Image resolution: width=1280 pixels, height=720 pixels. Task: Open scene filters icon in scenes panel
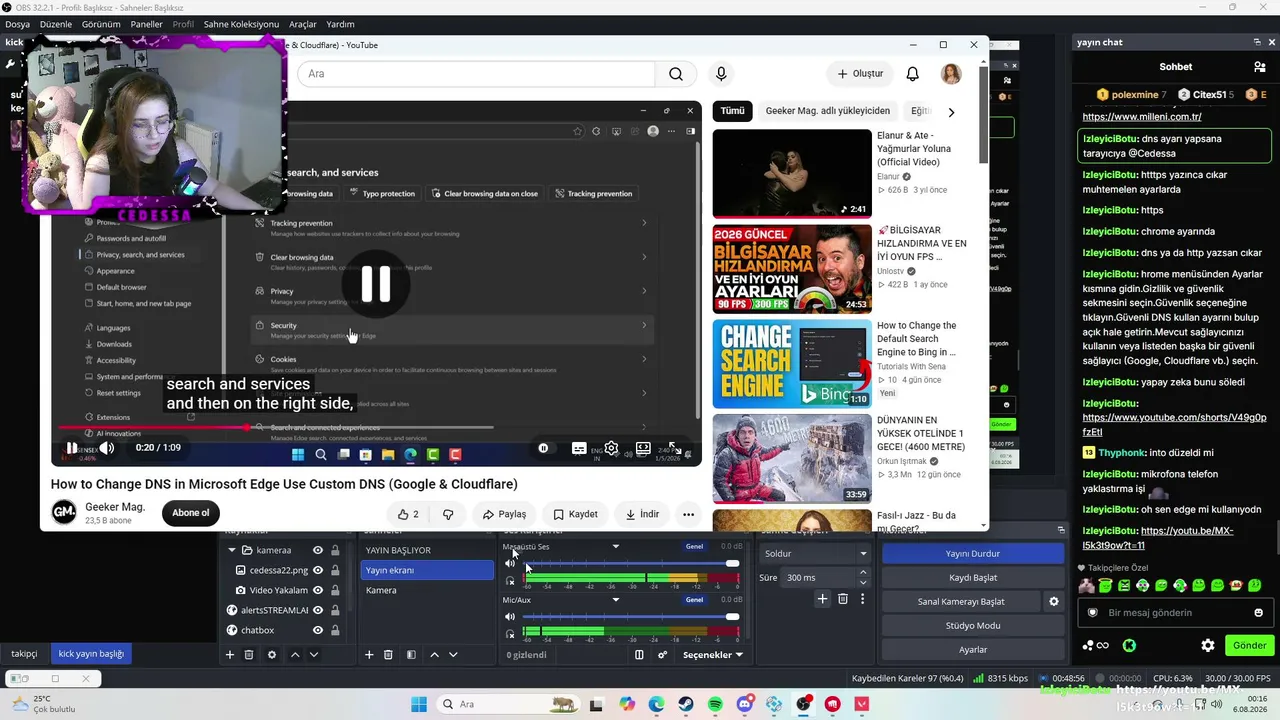(x=411, y=655)
